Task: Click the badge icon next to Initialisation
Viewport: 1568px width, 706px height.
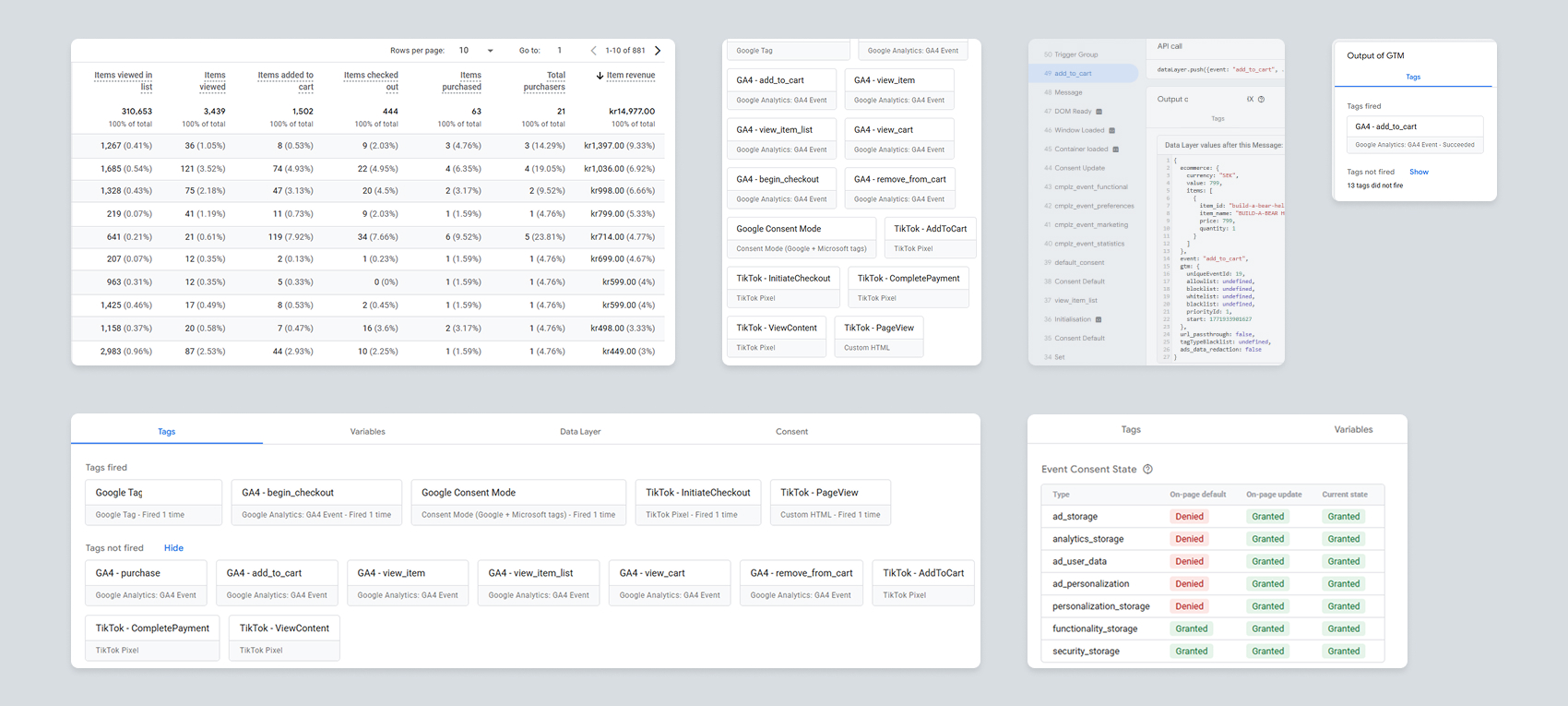Action: [x=1098, y=319]
